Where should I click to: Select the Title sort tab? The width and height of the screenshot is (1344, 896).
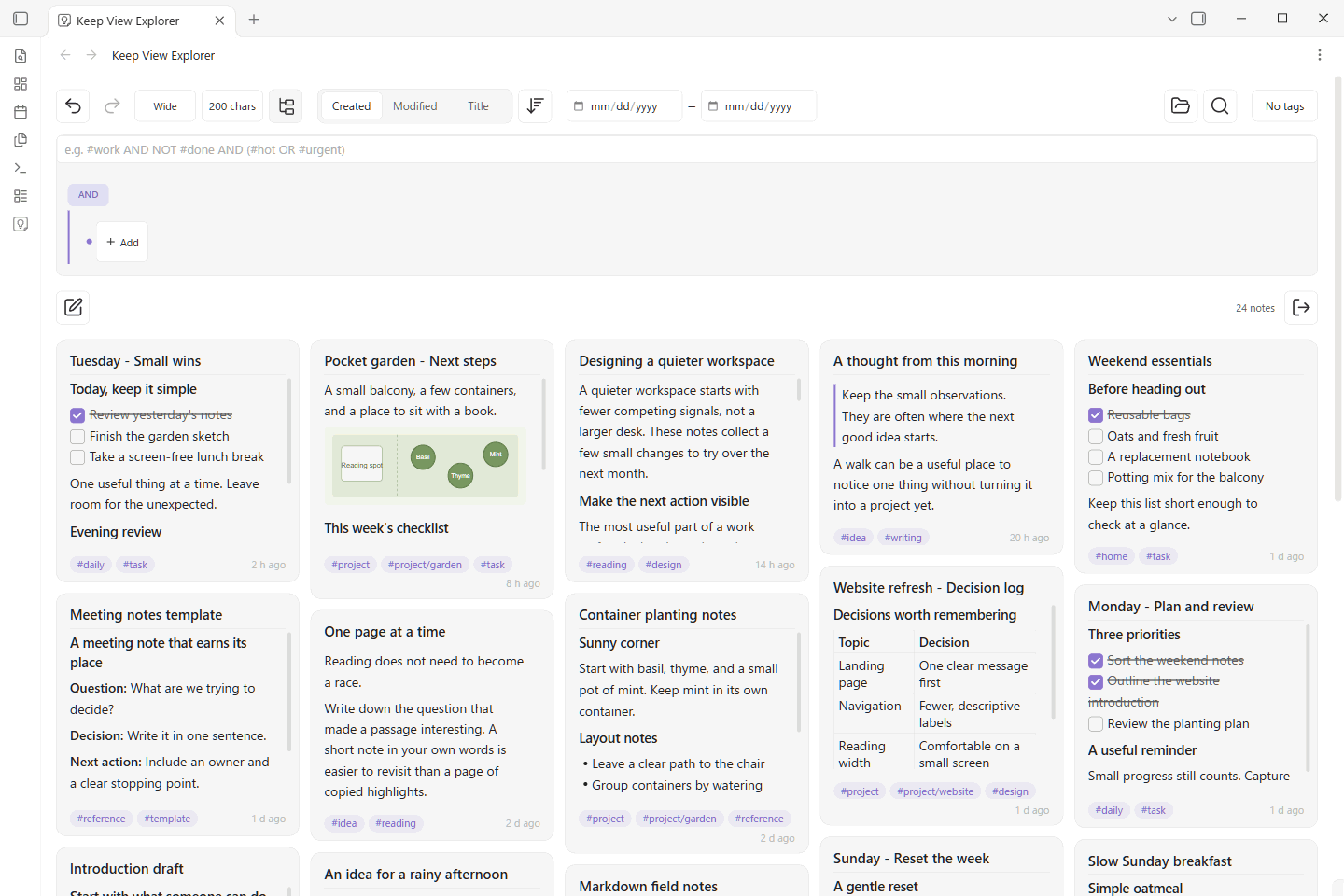(478, 106)
